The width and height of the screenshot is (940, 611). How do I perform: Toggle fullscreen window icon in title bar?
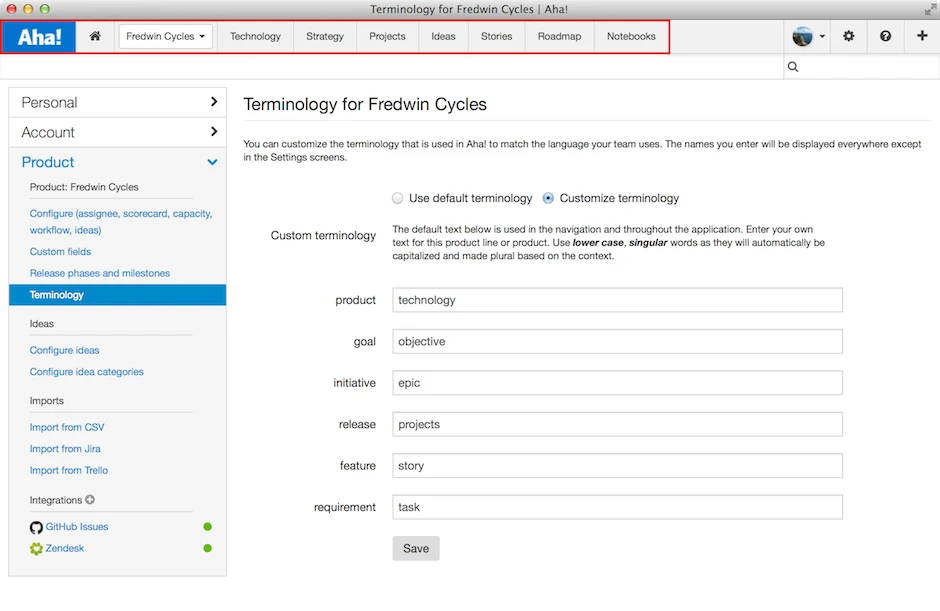tap(930, 9)
